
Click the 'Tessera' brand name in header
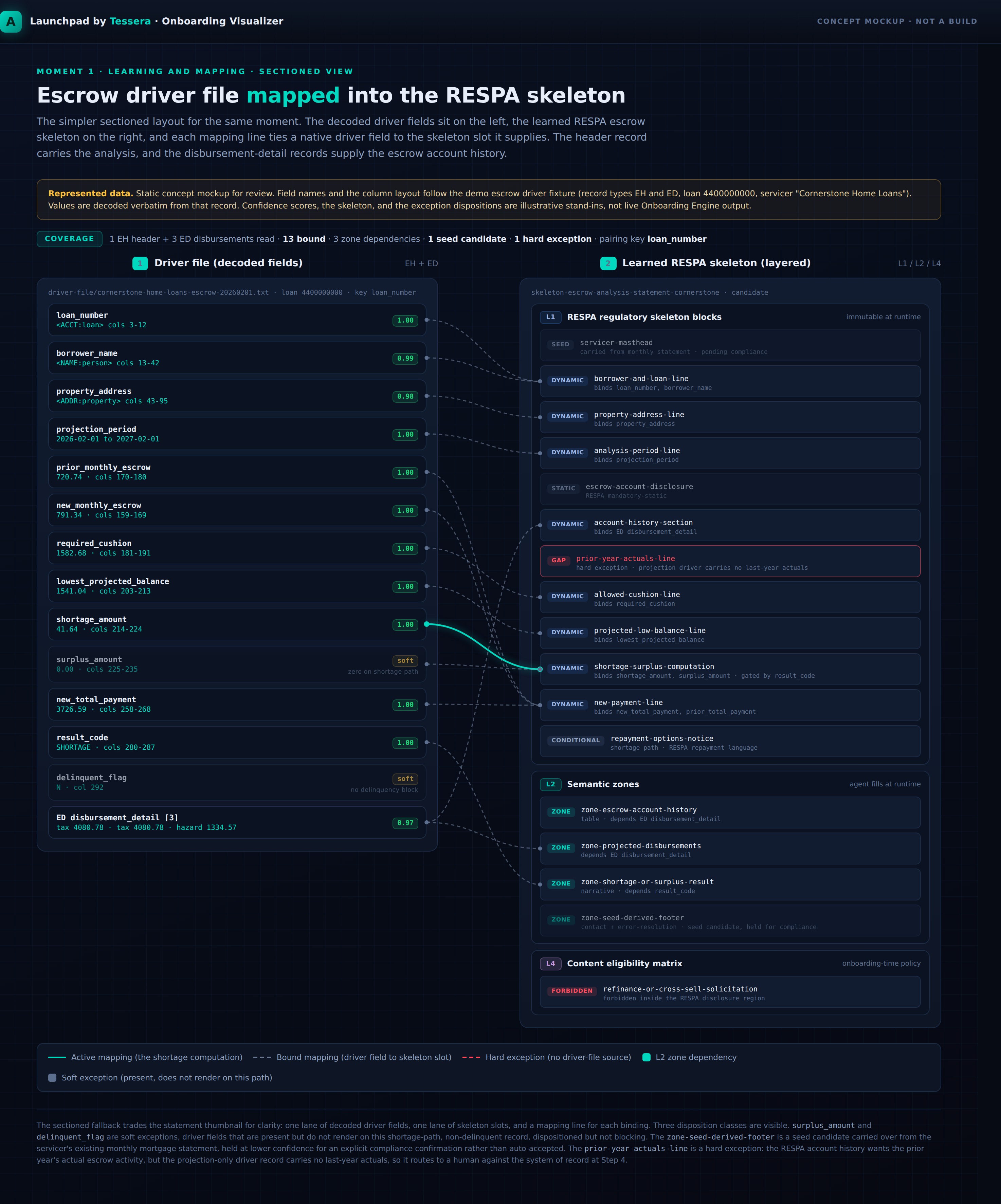(130, 21)
